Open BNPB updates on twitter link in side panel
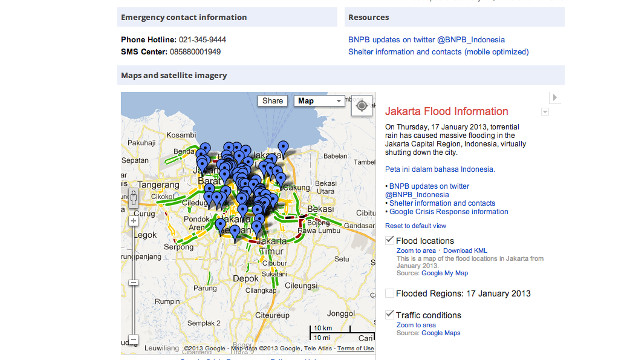Screen dimensions: 640x360 click(427, 190)
